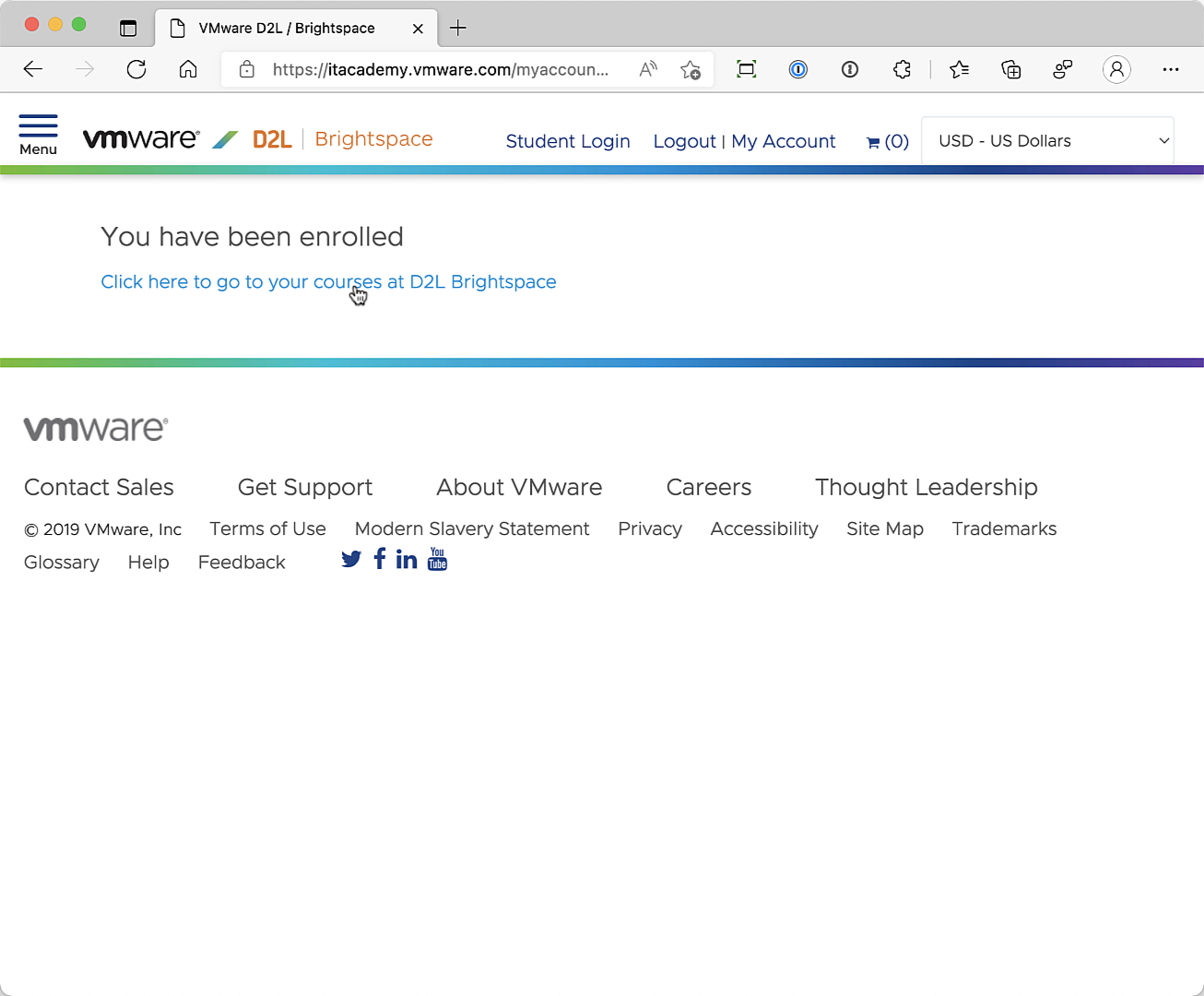Click the Logout link
The width and height of the screenshot is (1204, 996).
[x=684, y=141]
